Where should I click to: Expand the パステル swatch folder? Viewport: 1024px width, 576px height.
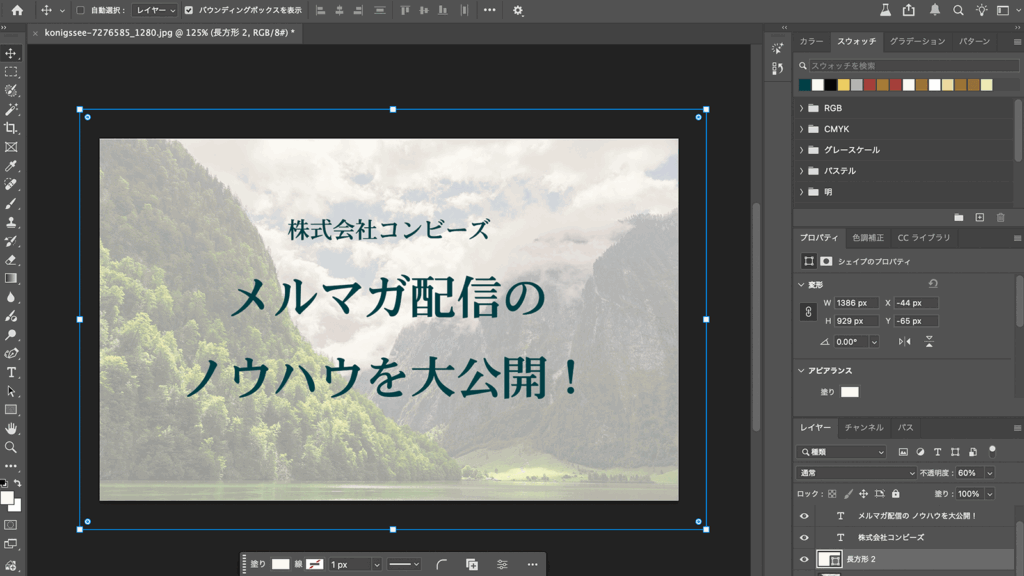tap(802, 171)
